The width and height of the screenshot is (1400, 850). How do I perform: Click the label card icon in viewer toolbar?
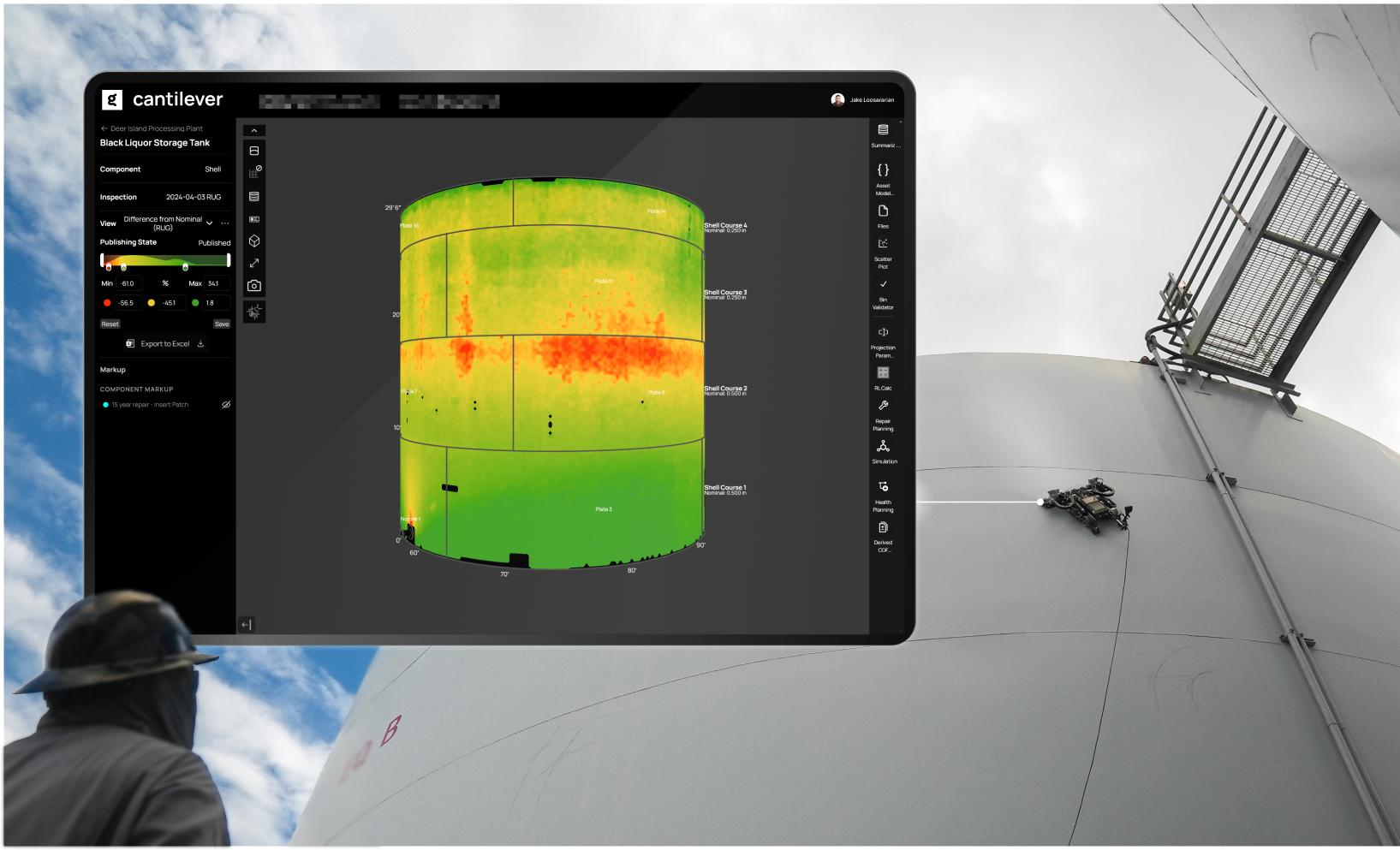(x=254, y=219)
